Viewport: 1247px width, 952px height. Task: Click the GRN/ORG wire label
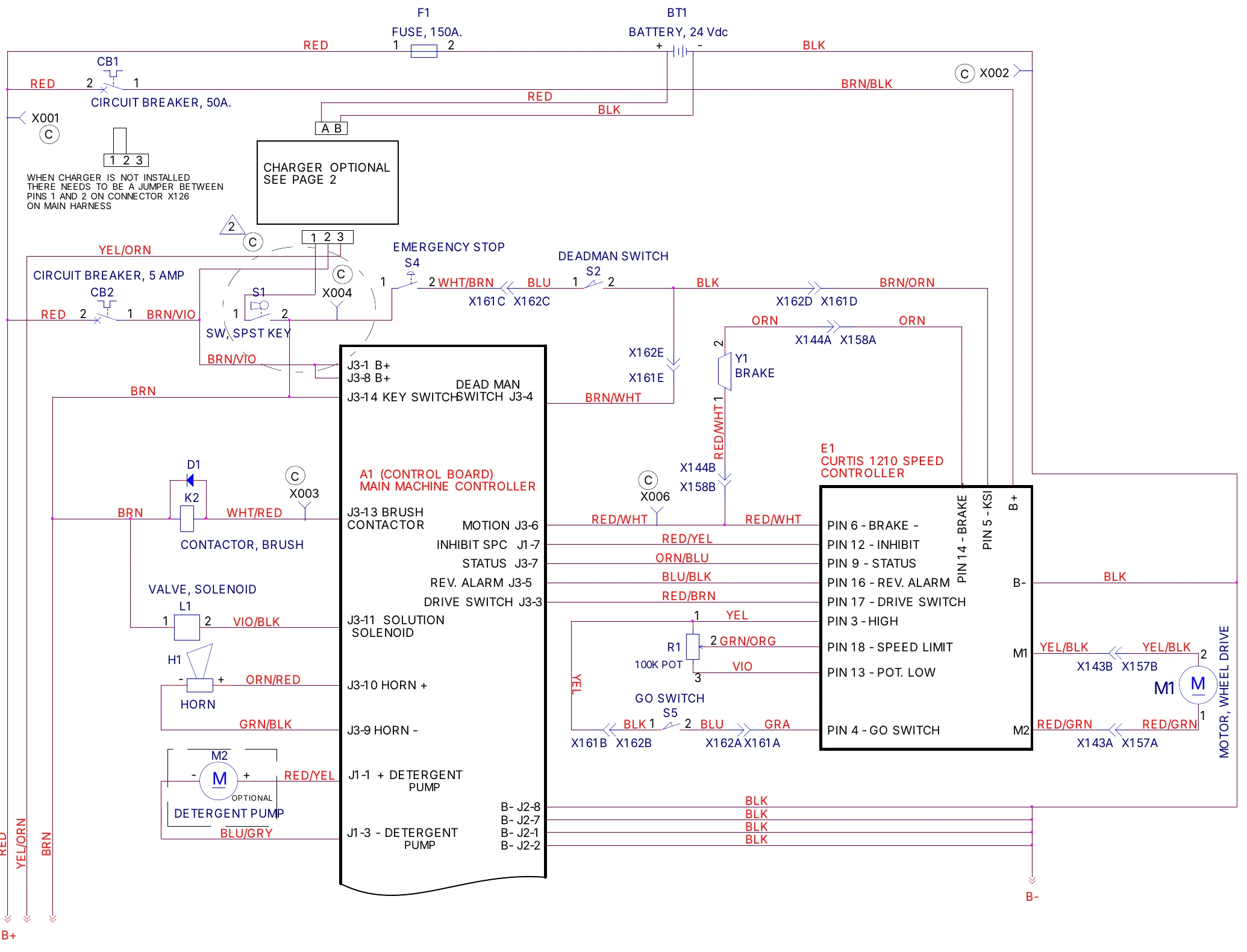tap(748, 641)
